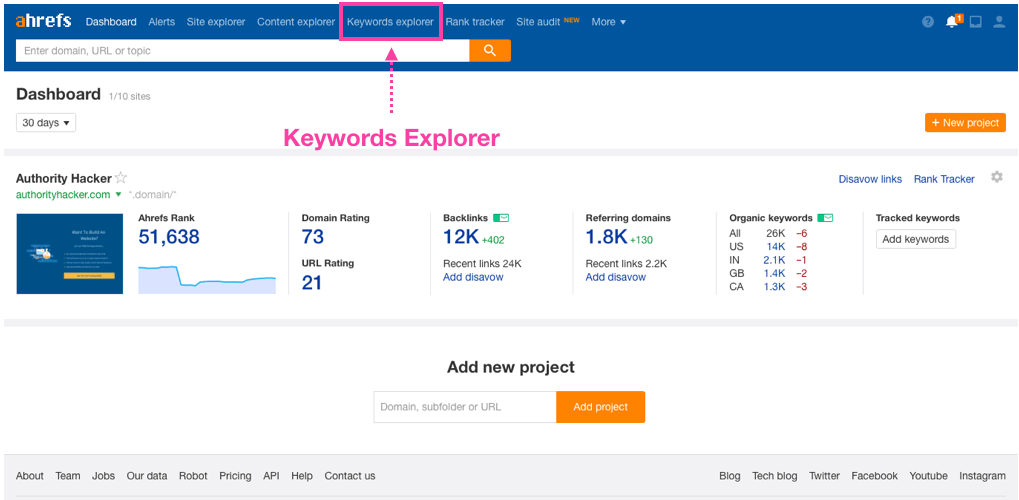Click the Backlinks count 12K
The width and height of the screenshot is (1019, 500).
(x=461, y=237)
